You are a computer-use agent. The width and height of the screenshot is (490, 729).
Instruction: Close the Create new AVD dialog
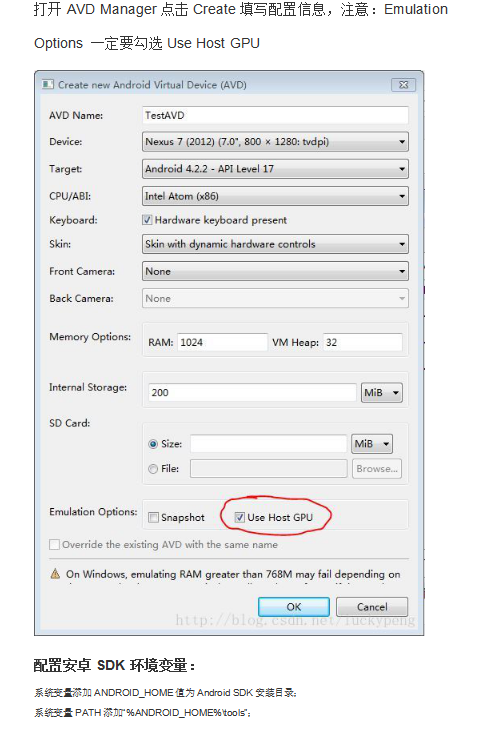[x=404, y=85]
